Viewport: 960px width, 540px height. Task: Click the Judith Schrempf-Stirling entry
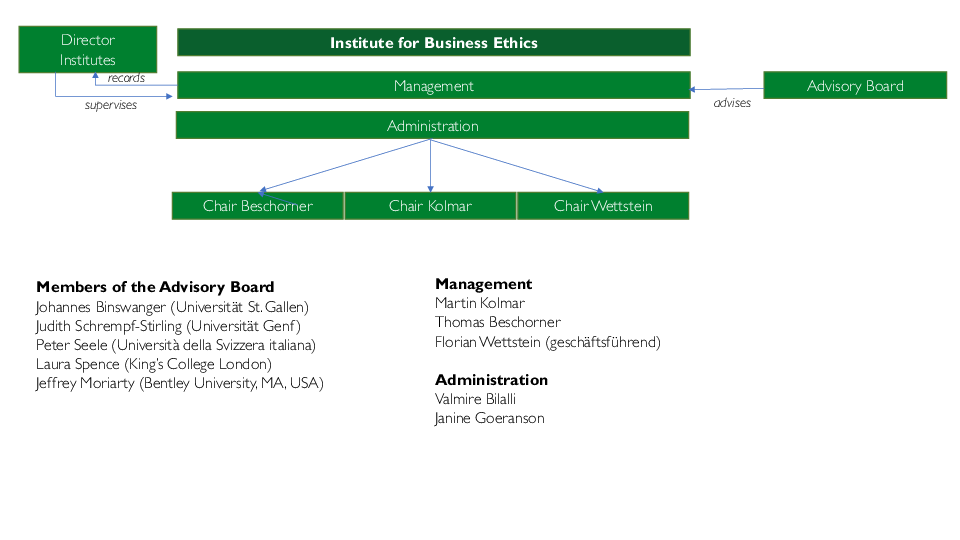coord(168,326)
